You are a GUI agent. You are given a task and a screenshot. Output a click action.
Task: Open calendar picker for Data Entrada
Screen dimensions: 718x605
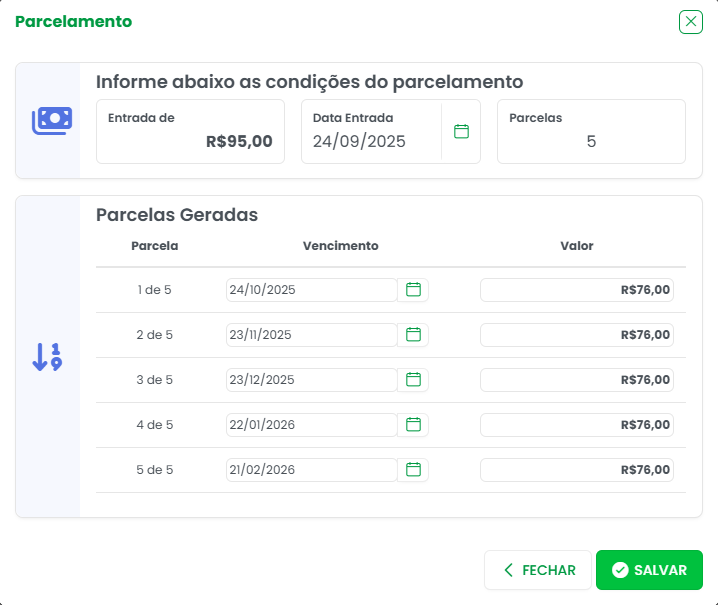(x=461, y=131)
